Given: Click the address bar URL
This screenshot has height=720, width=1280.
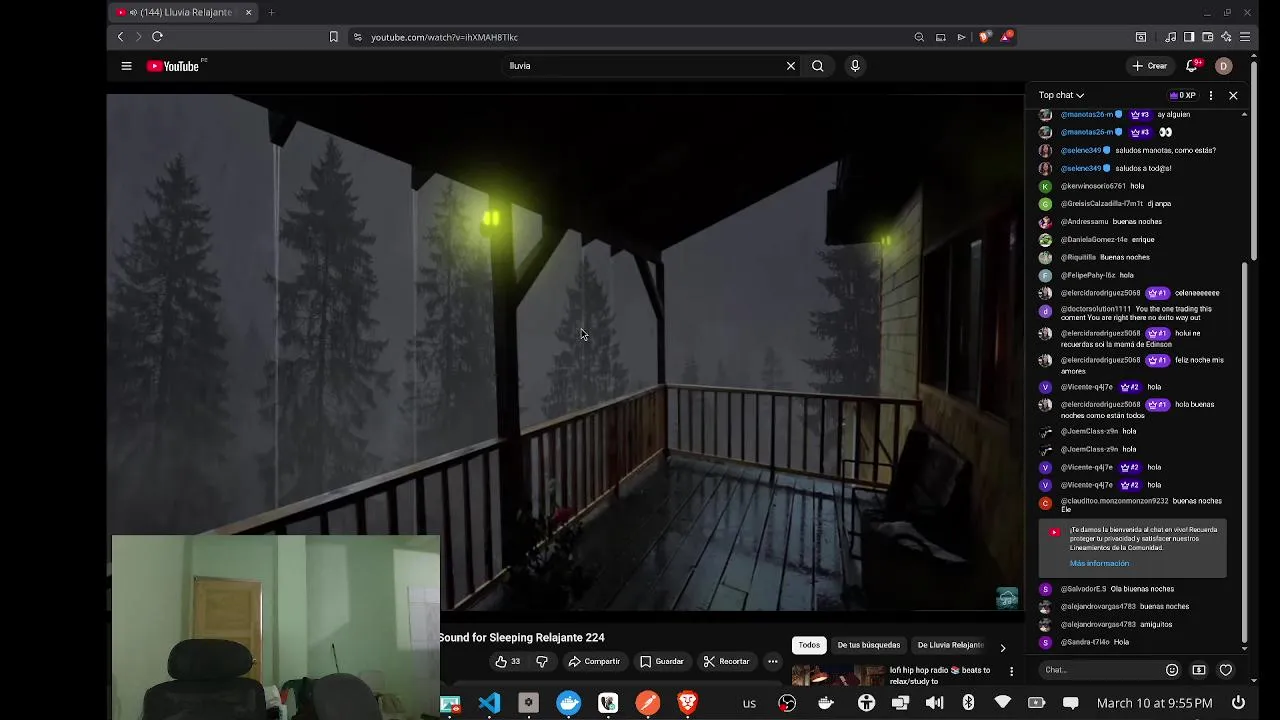Looking at the screenshot, I should [444, 37].
